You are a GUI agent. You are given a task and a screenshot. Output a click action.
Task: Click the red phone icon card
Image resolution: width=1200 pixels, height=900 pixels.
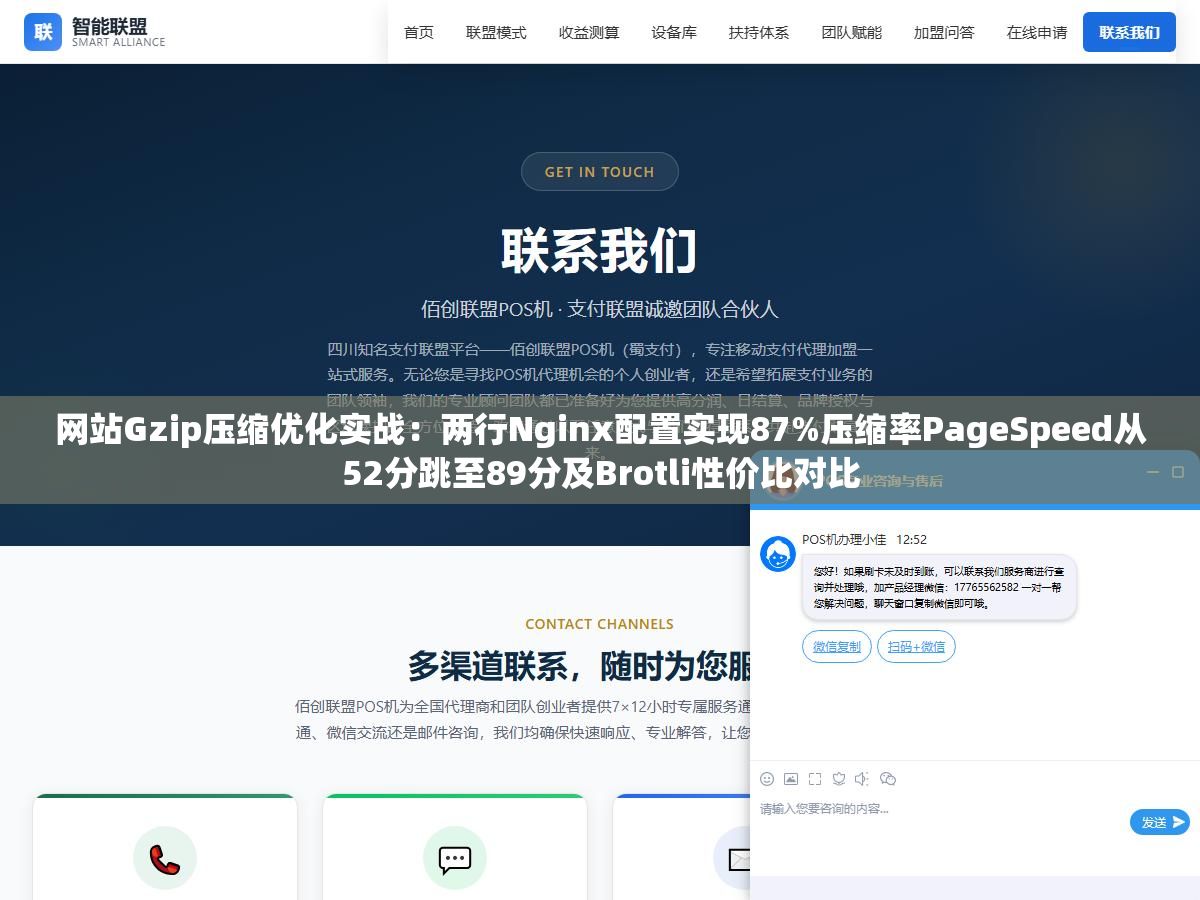[165, 858]
